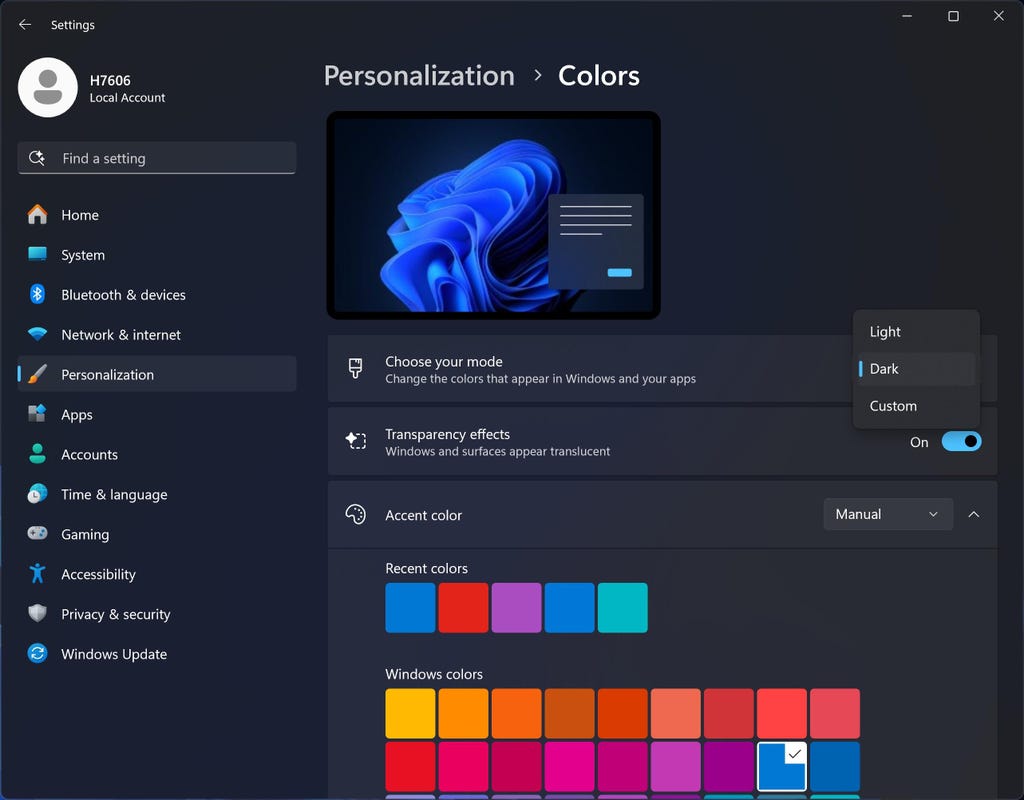The height and width of the screenshot is (800, 1024).
Task: Collapse the Accent color section chevron
Action: [973, 514]
